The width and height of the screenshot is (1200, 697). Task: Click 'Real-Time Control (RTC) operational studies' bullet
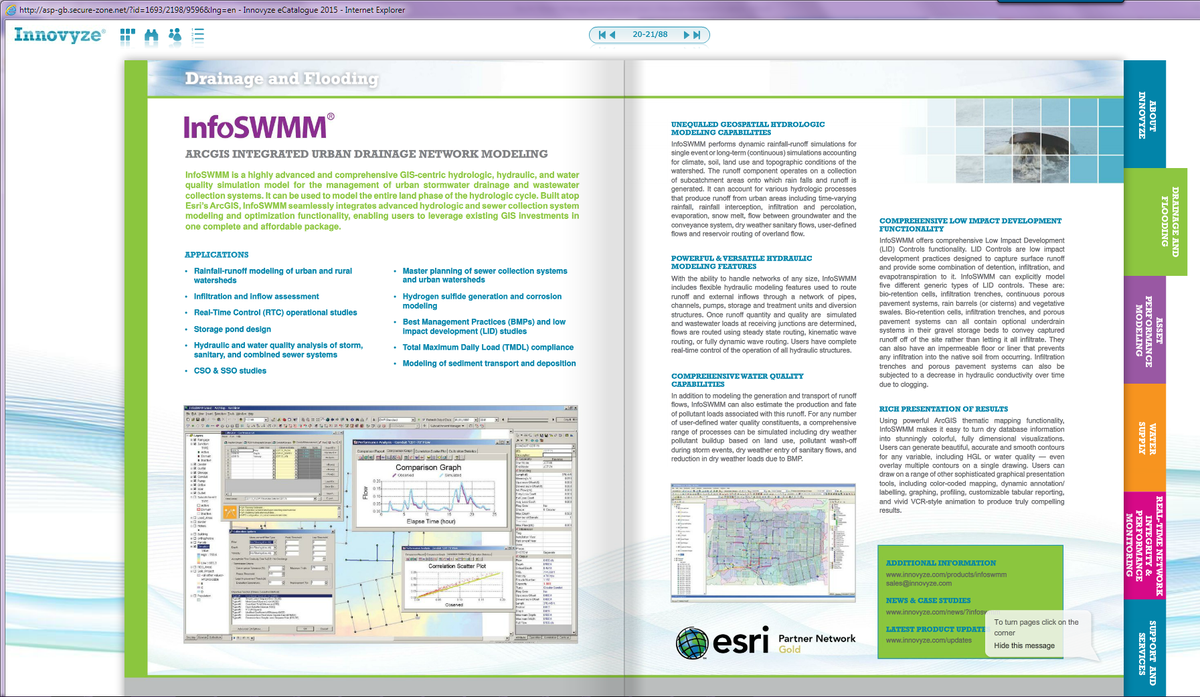[274, 312]
